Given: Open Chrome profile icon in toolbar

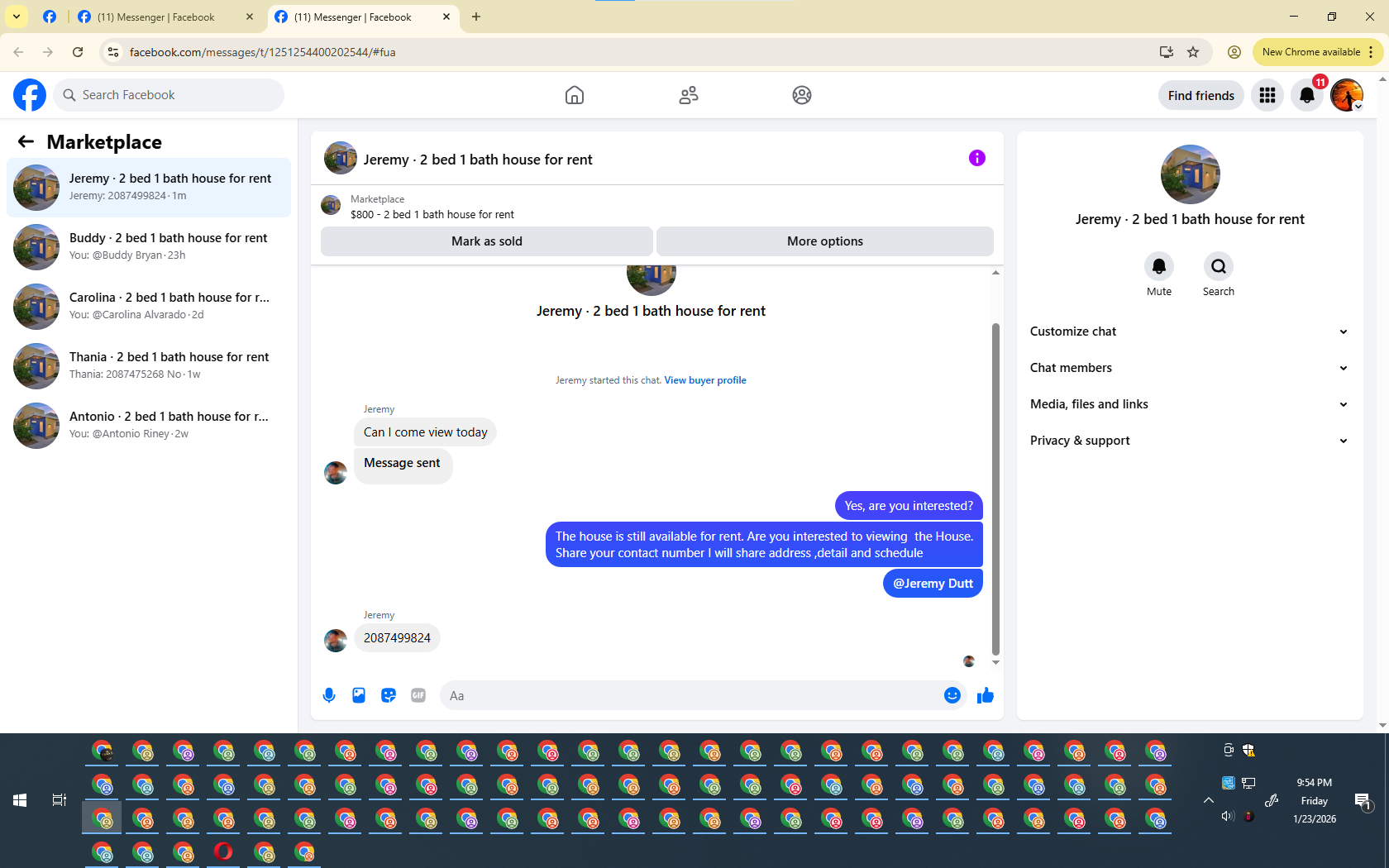Looking at the screenshot, I should (x=1234, y=52).
